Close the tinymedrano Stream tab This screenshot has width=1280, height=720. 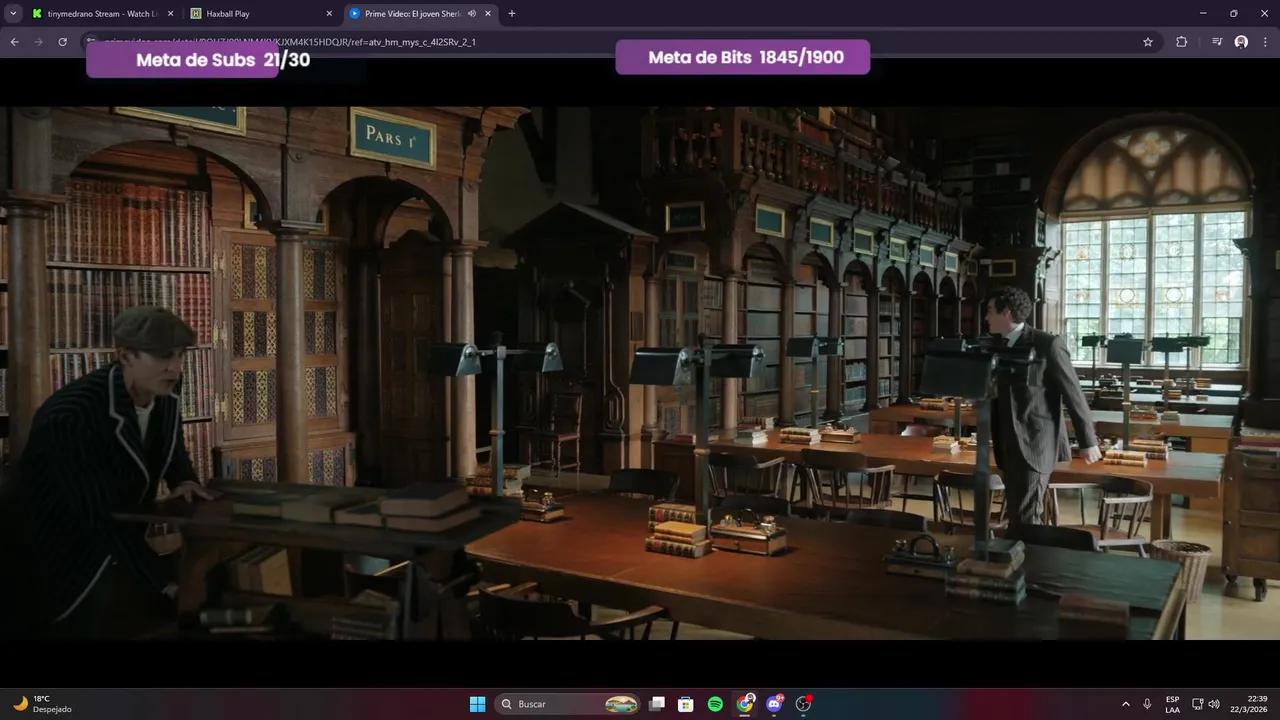coord(170,14)
